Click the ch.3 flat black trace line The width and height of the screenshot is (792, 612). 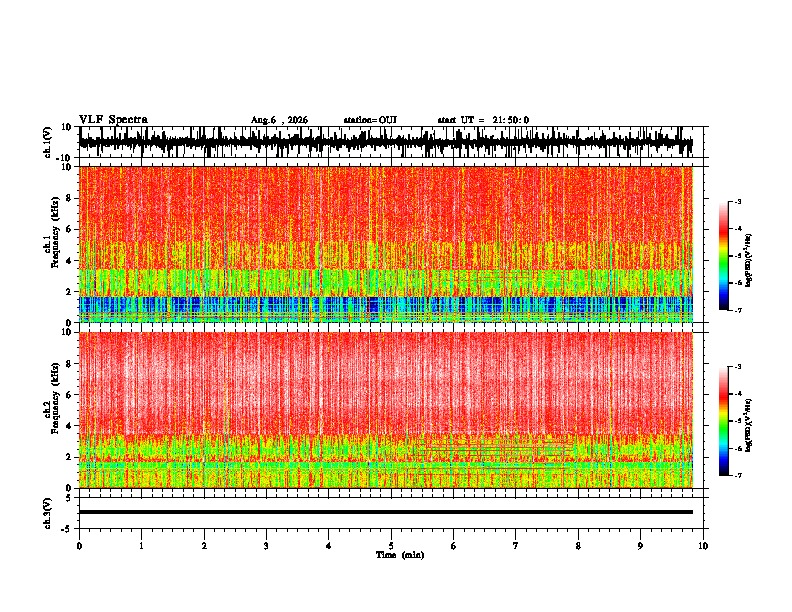pos(386,512)
